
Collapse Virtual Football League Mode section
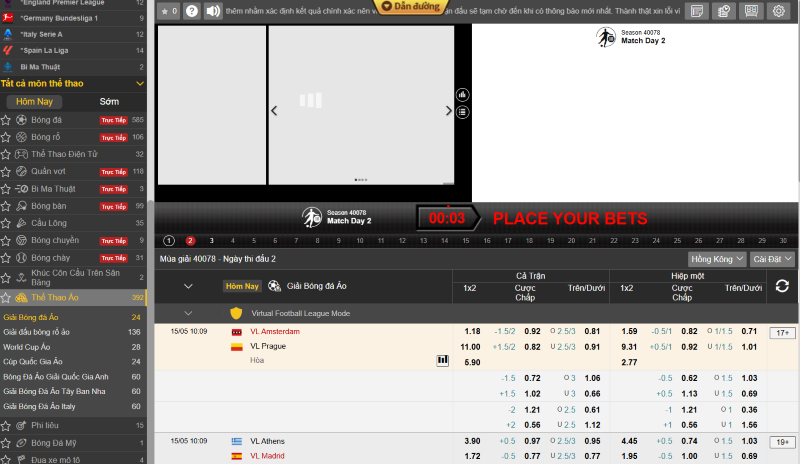click(x=188, y=313)
